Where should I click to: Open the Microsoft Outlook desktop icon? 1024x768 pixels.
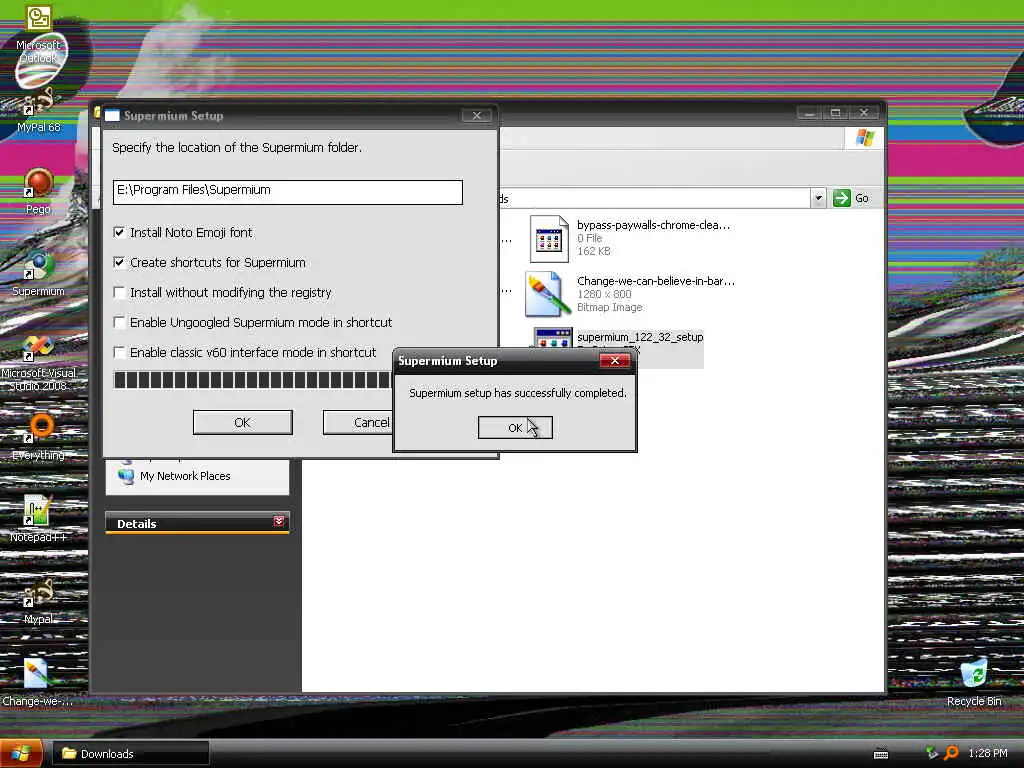click(38, 33)
